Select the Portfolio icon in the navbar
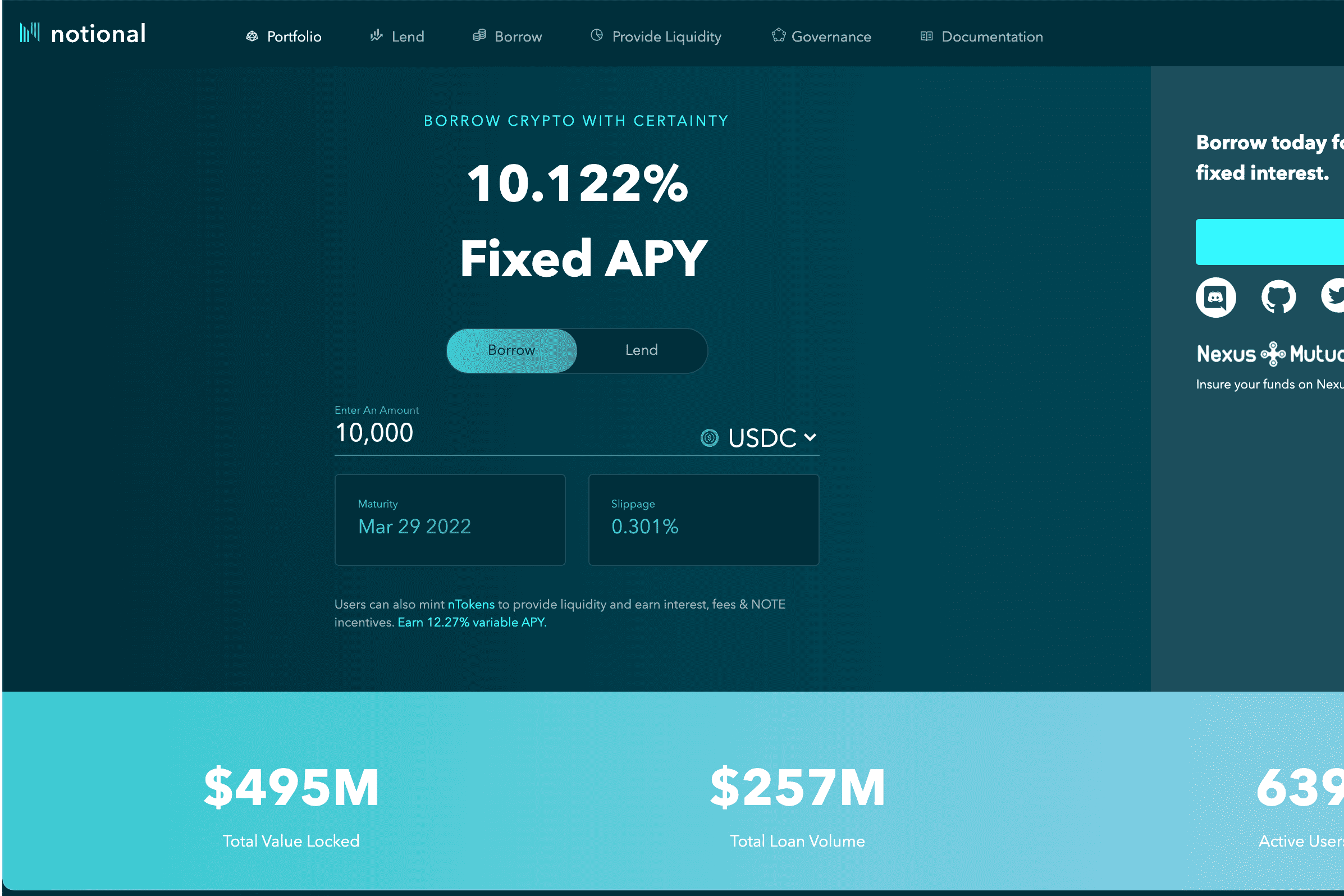The width and height of the screenshot is (1344, 896). tap(253, 36)
